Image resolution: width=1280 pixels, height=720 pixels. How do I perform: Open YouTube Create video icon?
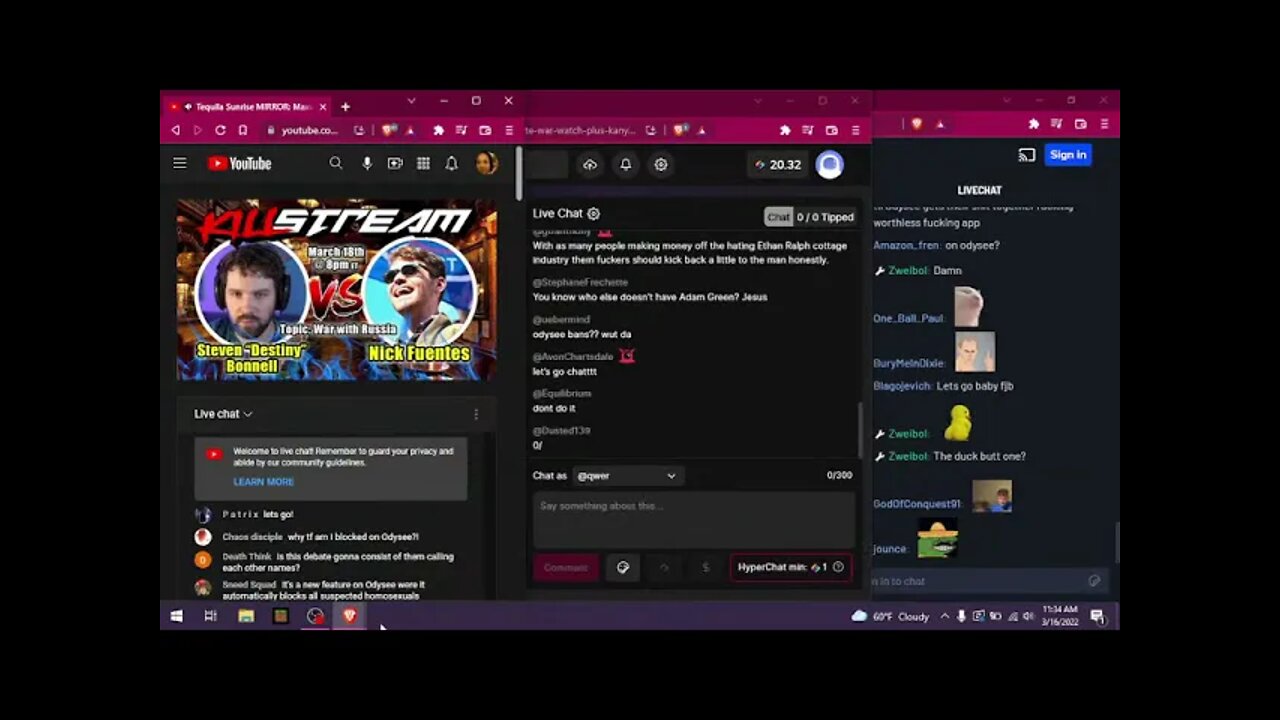pyautogui.click(x=395, y=164)
